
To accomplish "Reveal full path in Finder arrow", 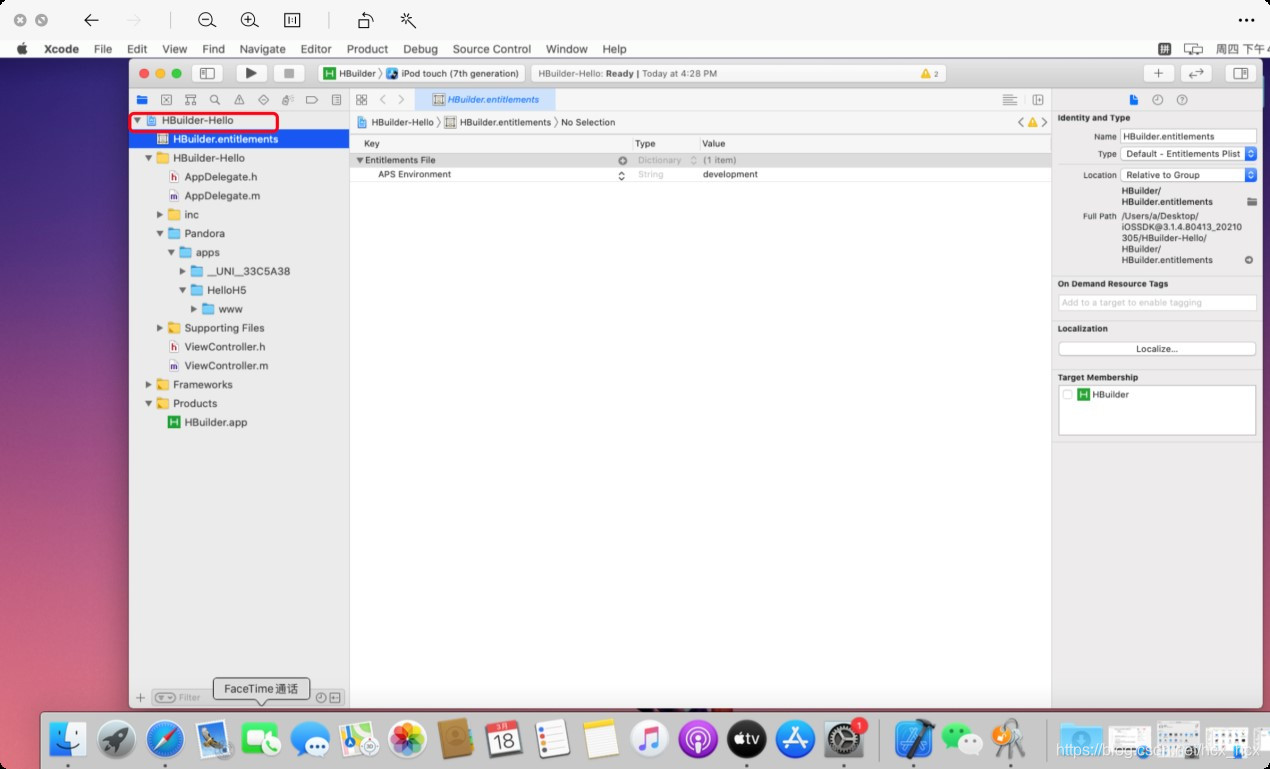I will click(x=1249, y=260).
